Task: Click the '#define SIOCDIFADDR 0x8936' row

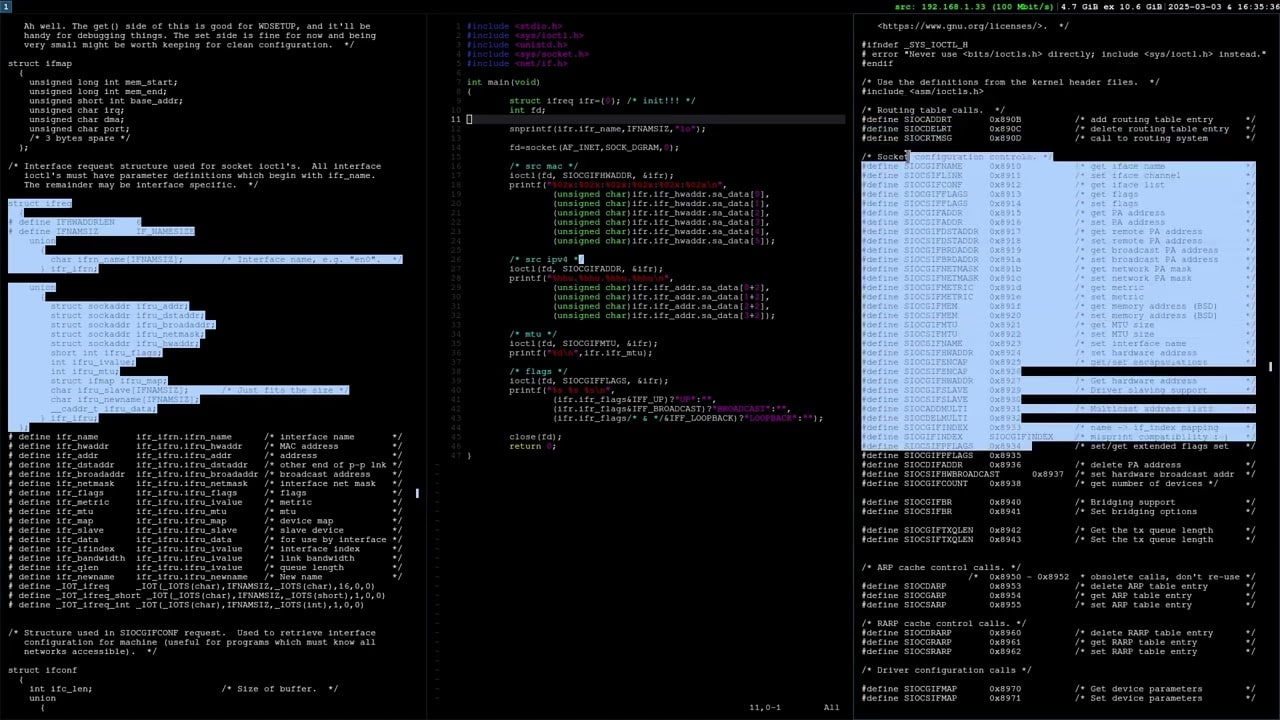Action: 1058,465
